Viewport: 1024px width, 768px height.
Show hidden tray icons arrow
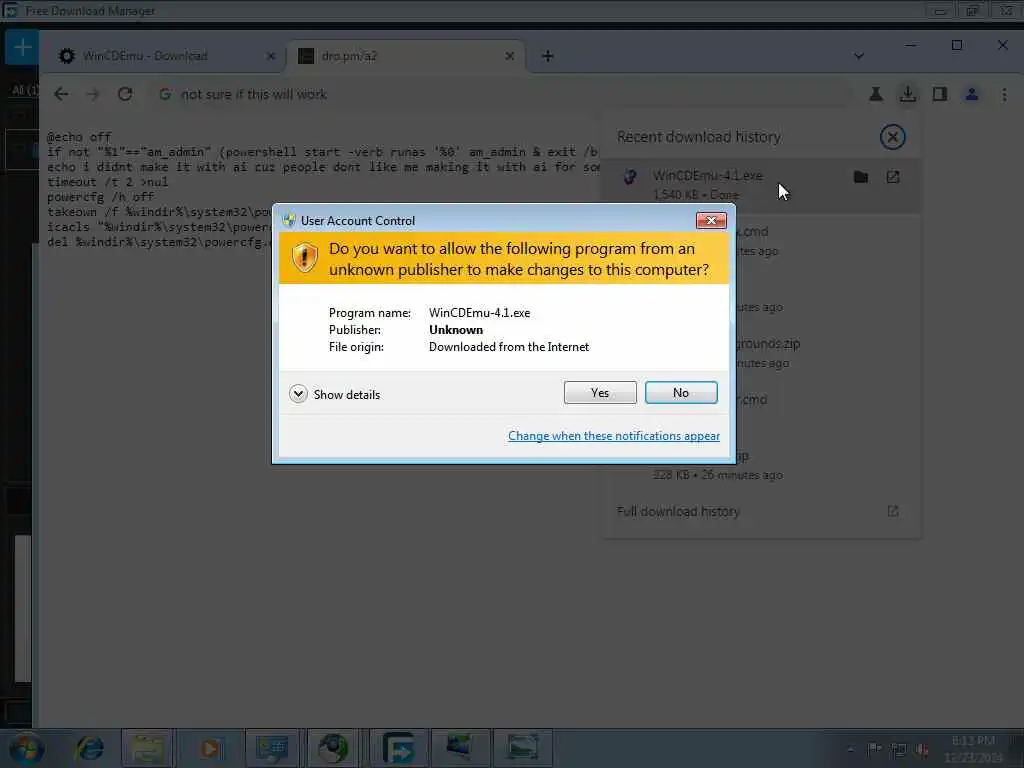(x=850, y=749)
